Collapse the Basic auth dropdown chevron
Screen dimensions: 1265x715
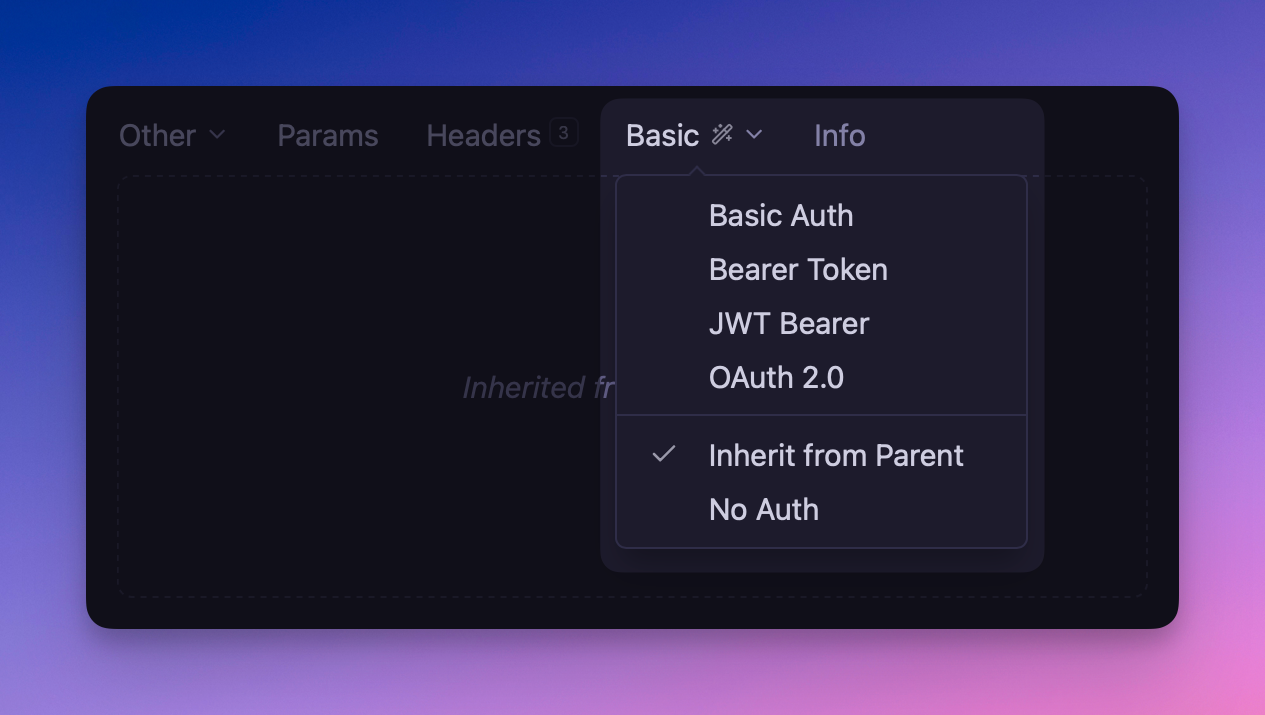coord(755,134)
